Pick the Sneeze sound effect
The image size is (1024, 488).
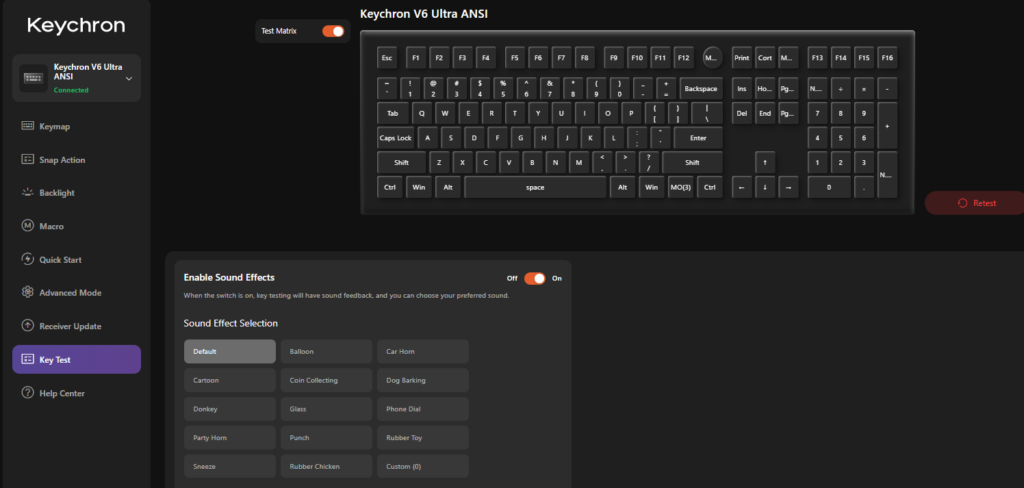(230, 466)
